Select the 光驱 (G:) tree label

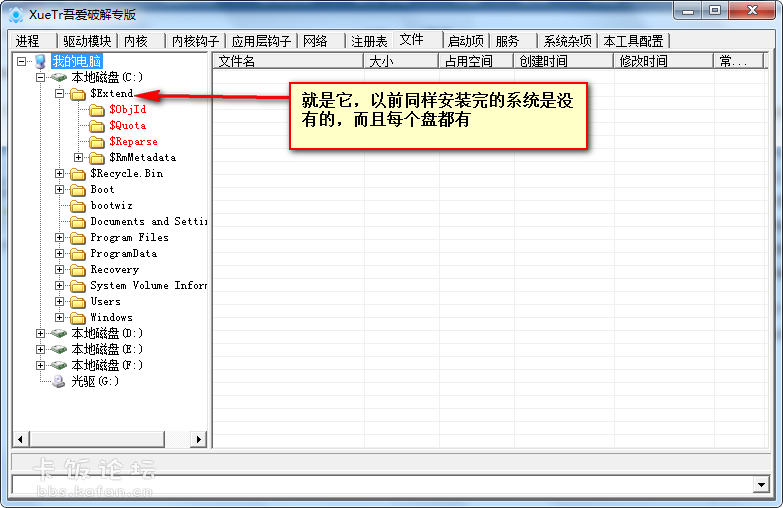coord(95,382)
